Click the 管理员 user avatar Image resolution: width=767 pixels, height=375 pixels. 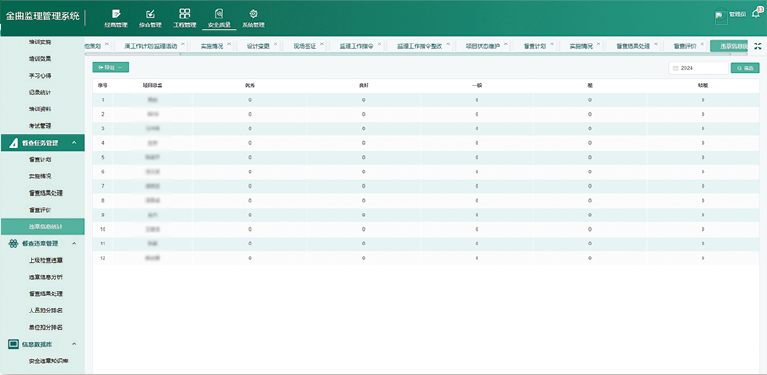[x=721, y=18]
